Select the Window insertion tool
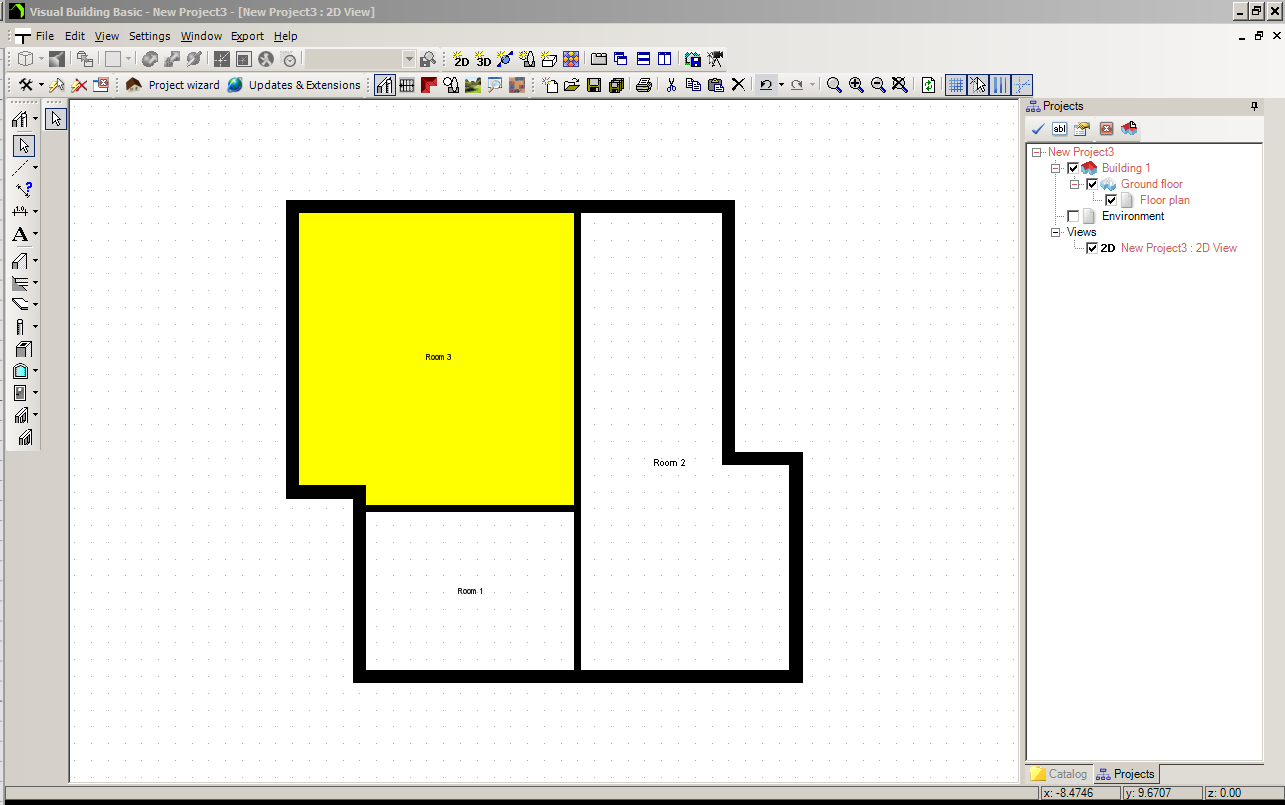This screenshot has width=1285, height=805. click(20, 371)
